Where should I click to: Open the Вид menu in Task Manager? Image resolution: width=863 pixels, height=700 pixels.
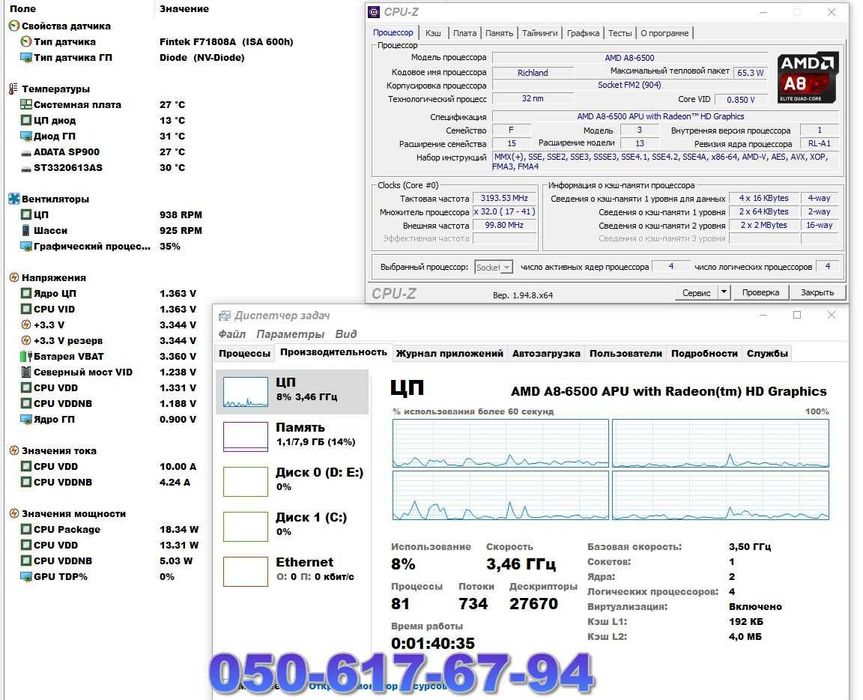coord(346,334)
